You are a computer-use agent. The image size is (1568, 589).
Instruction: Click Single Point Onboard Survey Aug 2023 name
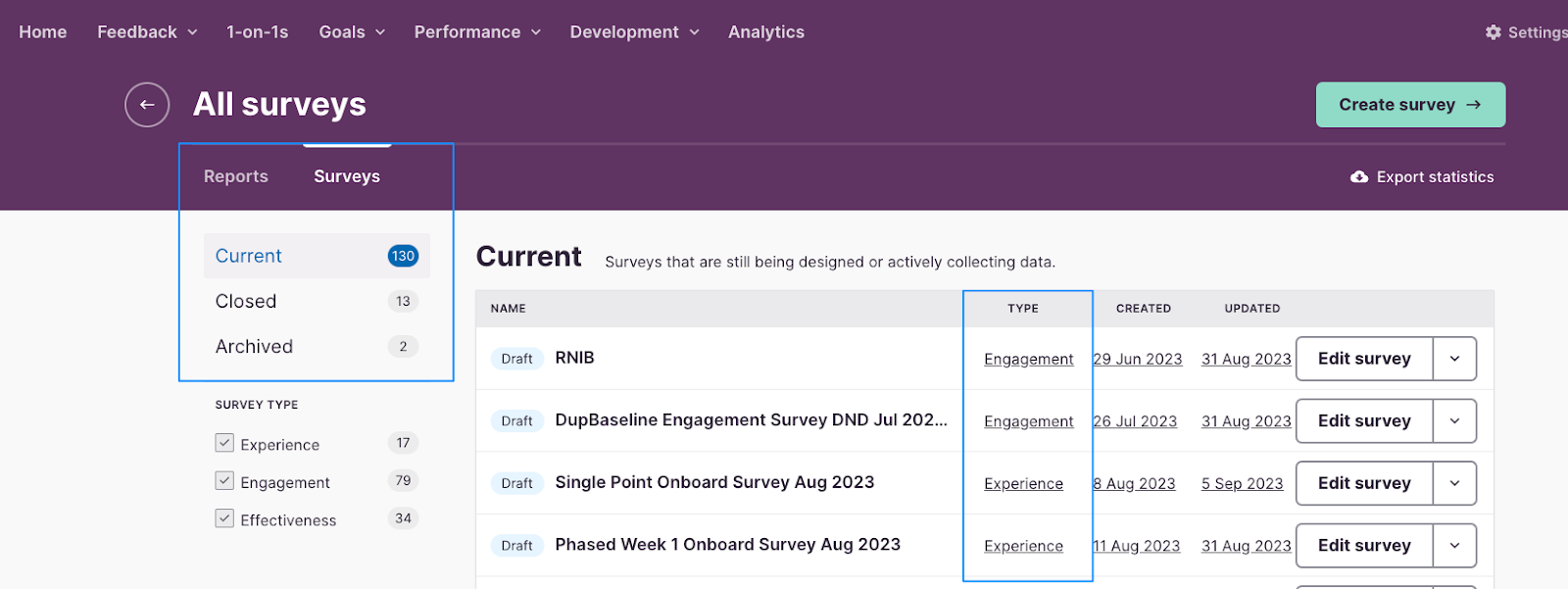pyautogui.click(x=714, y=482)
